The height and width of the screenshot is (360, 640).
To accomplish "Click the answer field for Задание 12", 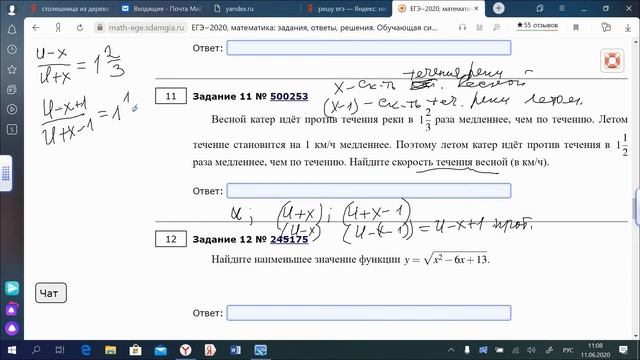I will pos(369,313).
